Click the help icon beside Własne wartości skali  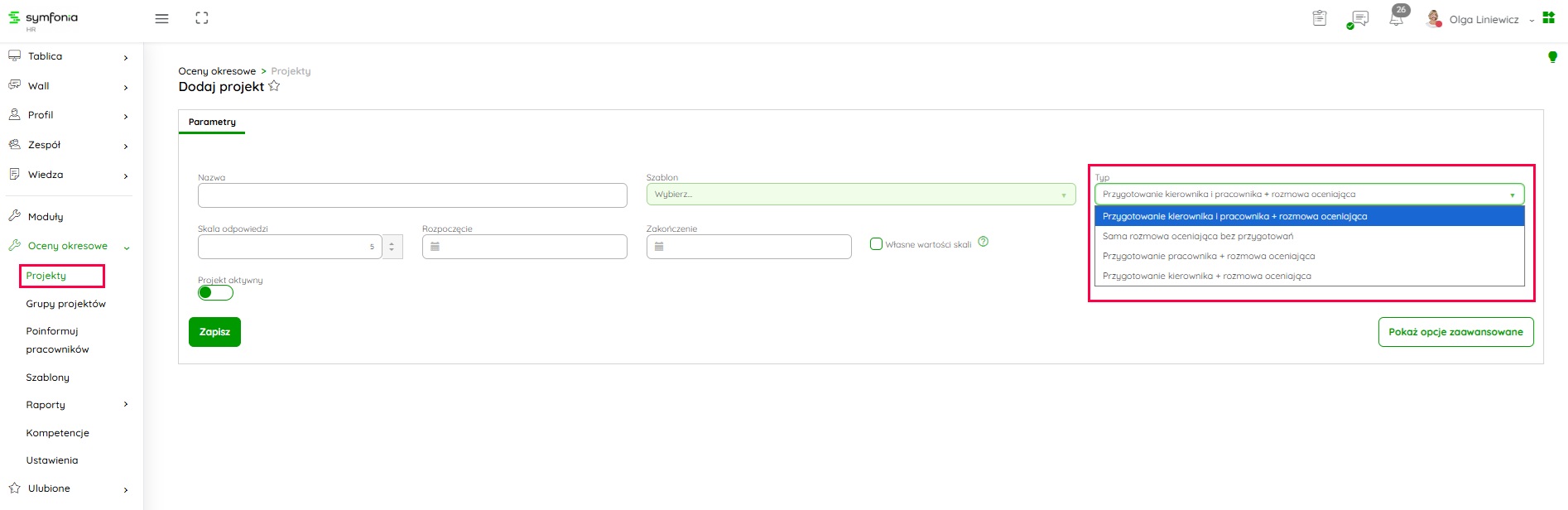[983, 242]
